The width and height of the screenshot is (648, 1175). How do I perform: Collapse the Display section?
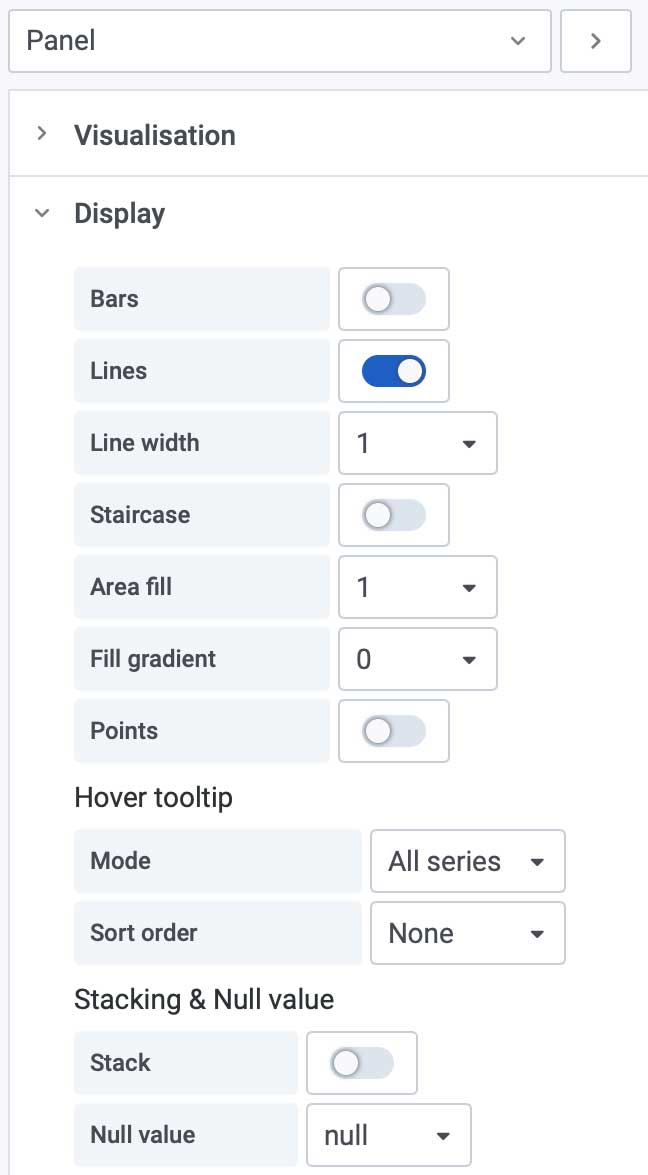coord(42,213)
